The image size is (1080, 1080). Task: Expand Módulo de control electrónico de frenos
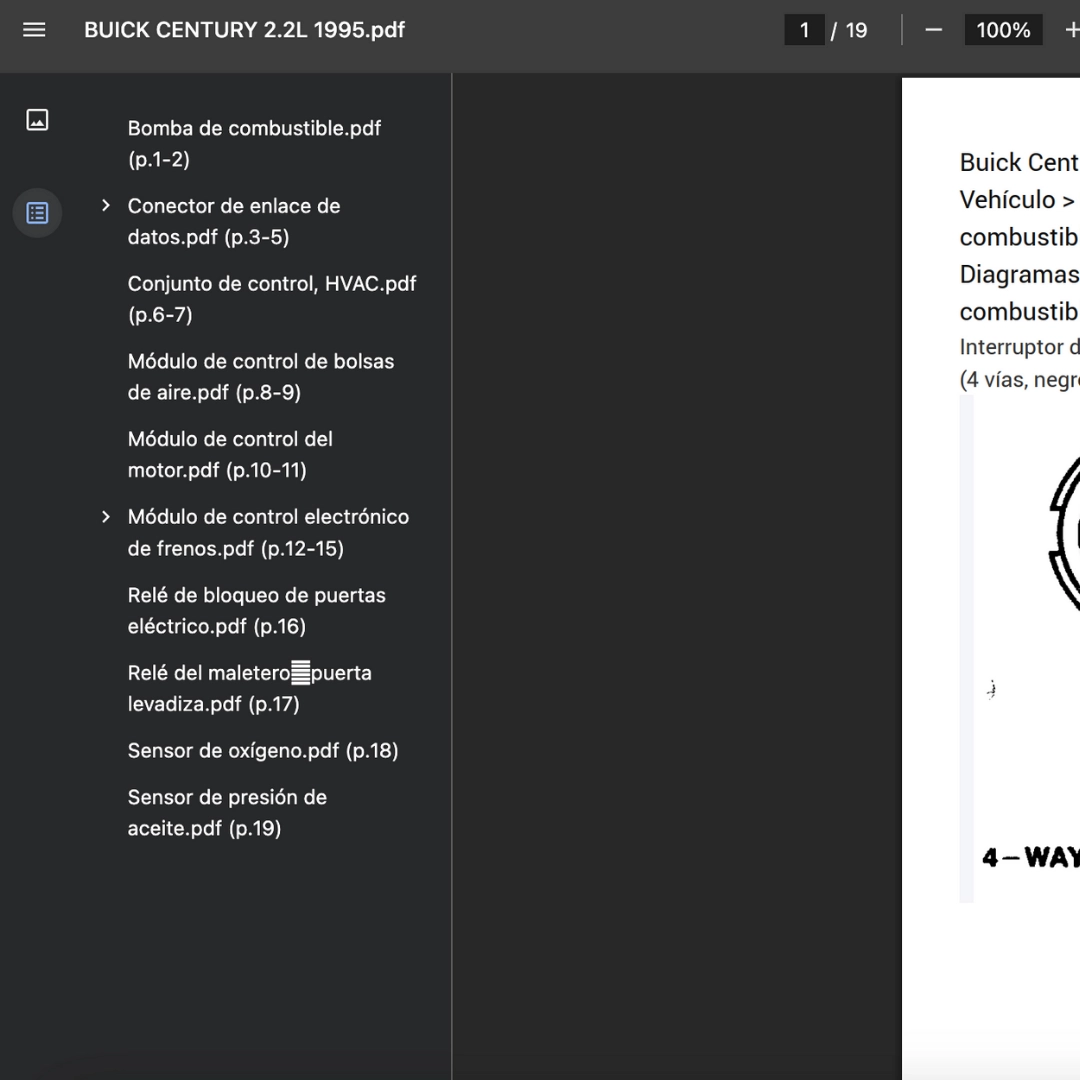[105, 517]
